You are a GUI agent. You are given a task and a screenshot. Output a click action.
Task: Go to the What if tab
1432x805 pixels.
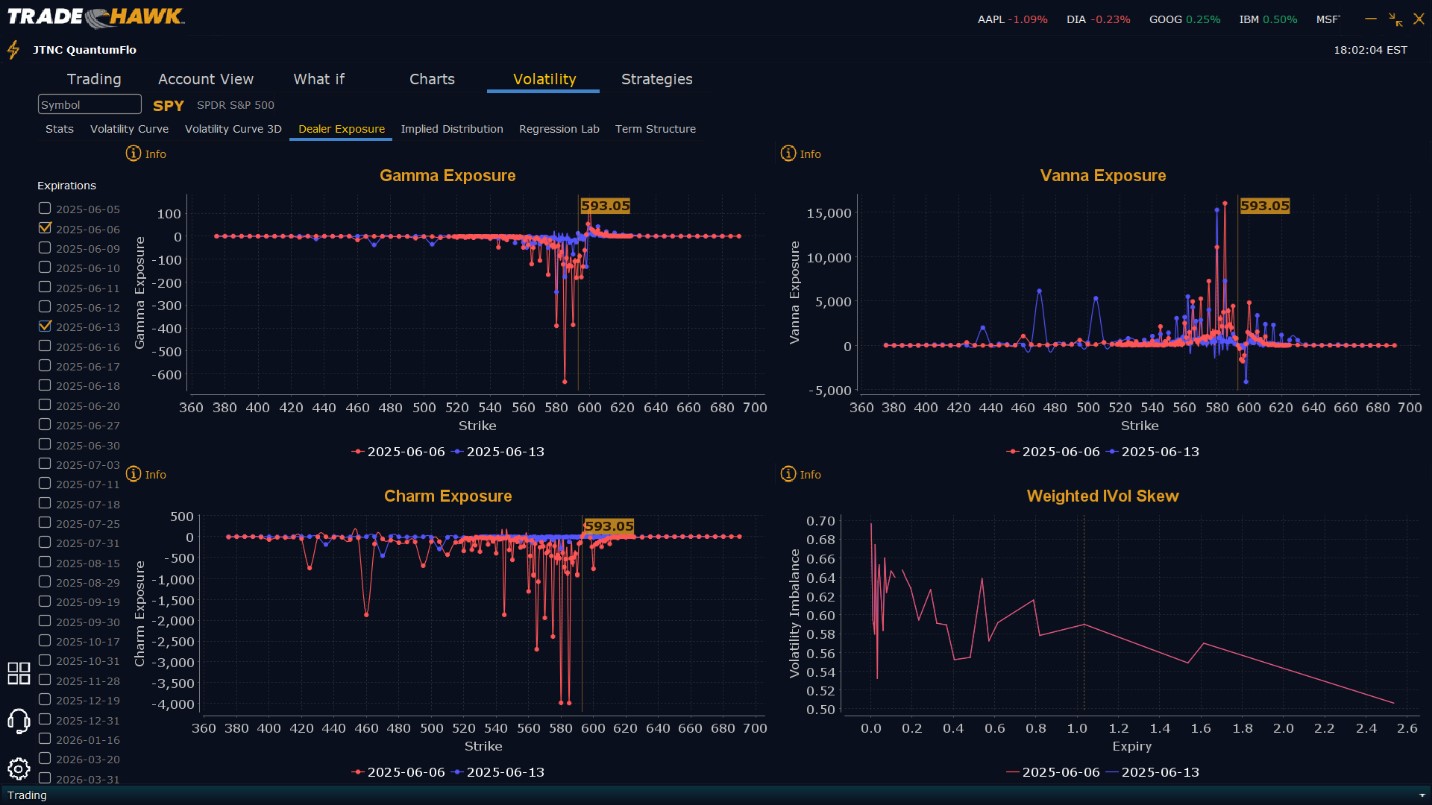click(319, 79)
